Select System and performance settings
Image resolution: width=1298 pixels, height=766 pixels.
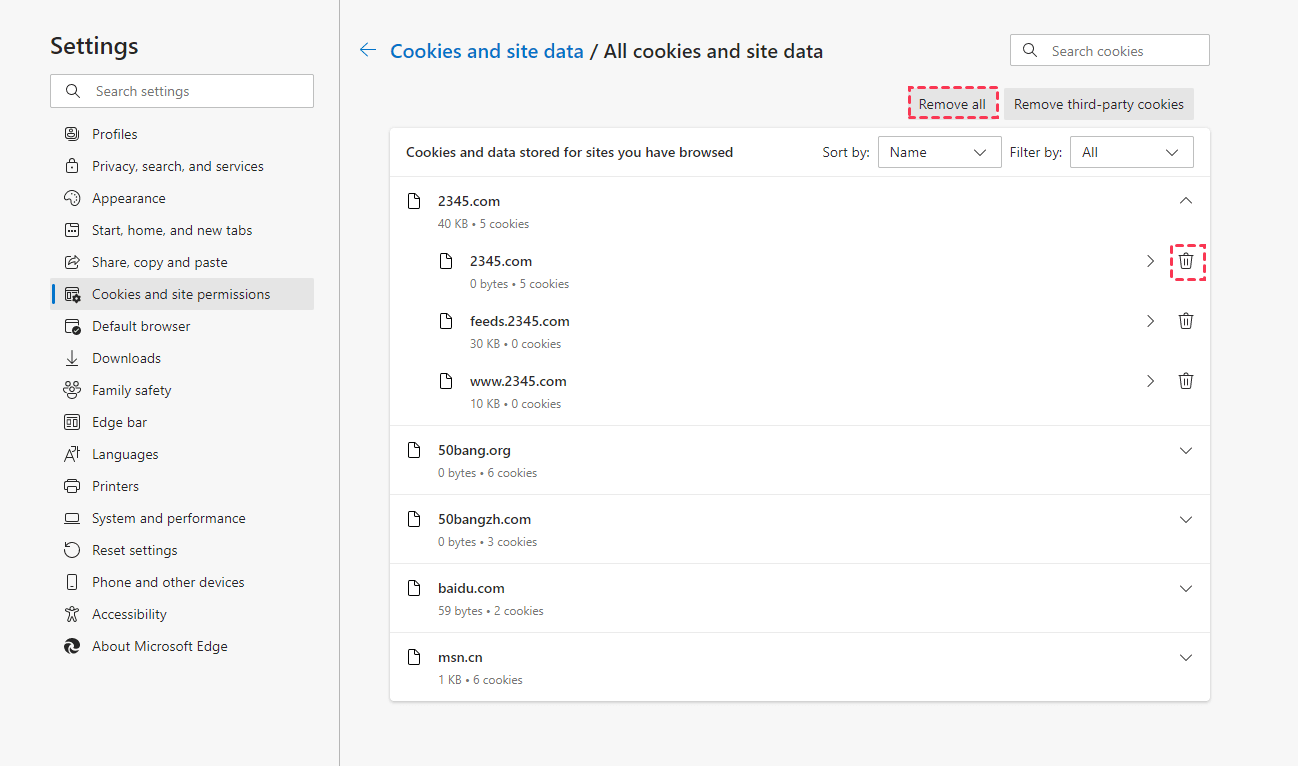coord(168,518)
